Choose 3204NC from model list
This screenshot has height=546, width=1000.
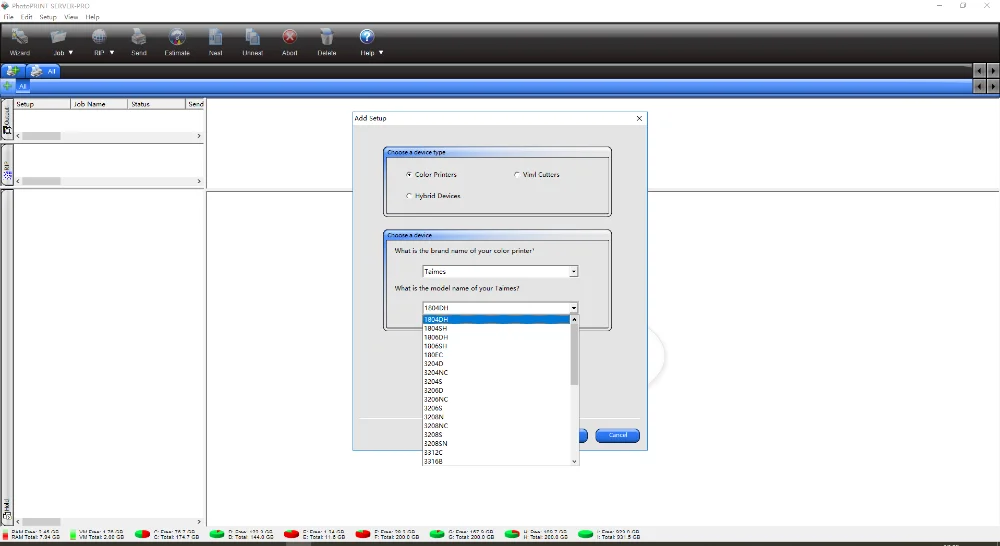tap(496, 373)
